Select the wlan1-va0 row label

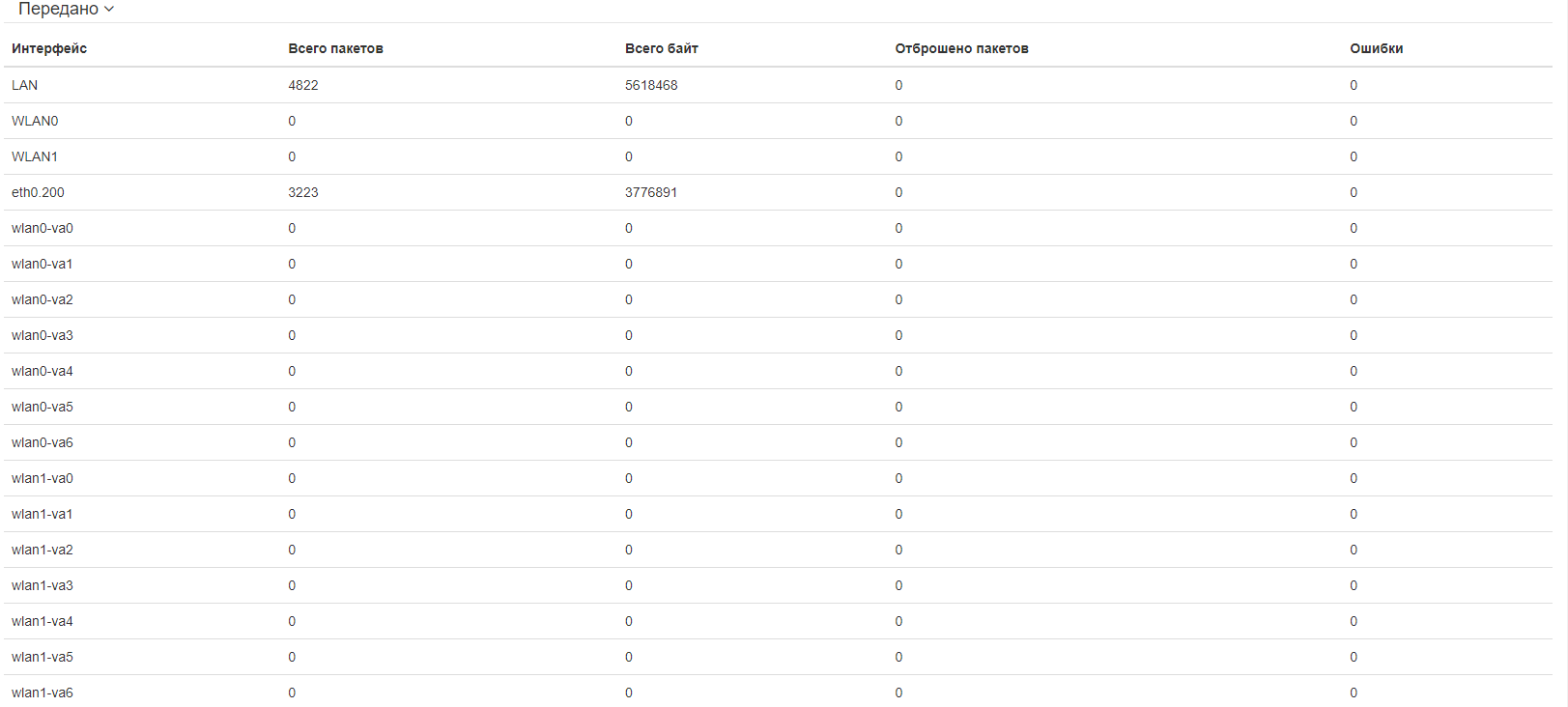(x=43, y=478)
